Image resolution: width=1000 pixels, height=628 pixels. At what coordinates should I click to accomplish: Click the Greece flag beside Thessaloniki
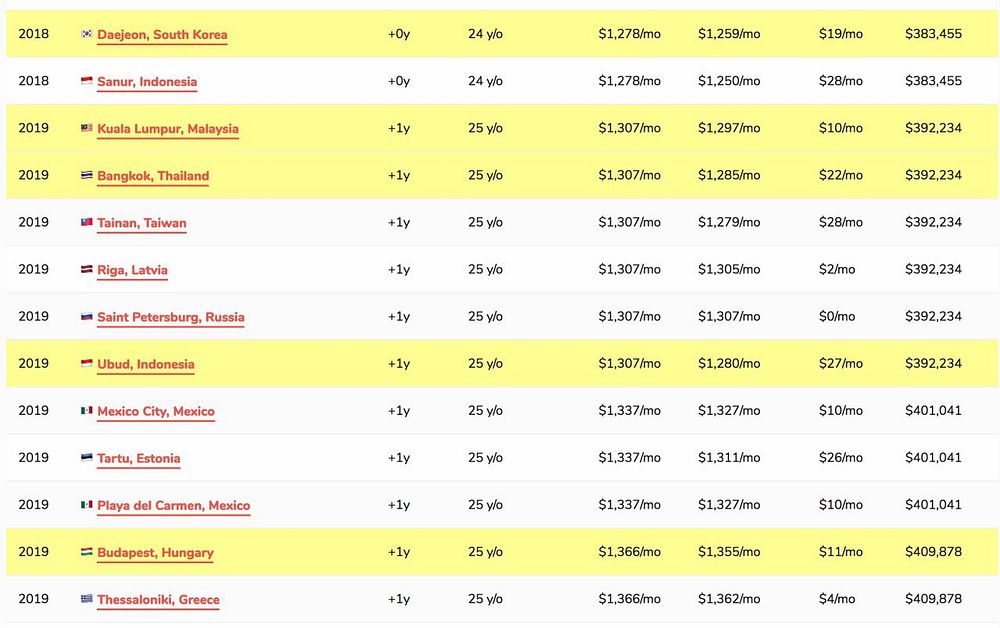click(87, 599)
